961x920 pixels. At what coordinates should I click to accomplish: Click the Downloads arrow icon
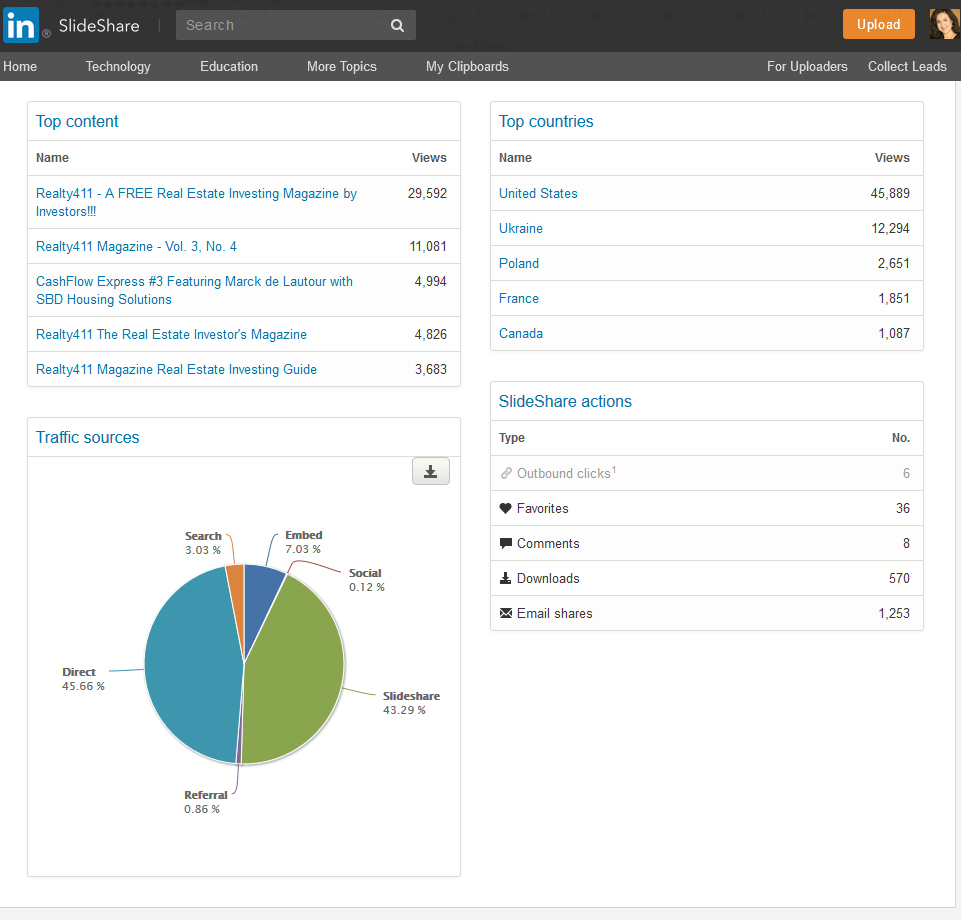[506, 578]
